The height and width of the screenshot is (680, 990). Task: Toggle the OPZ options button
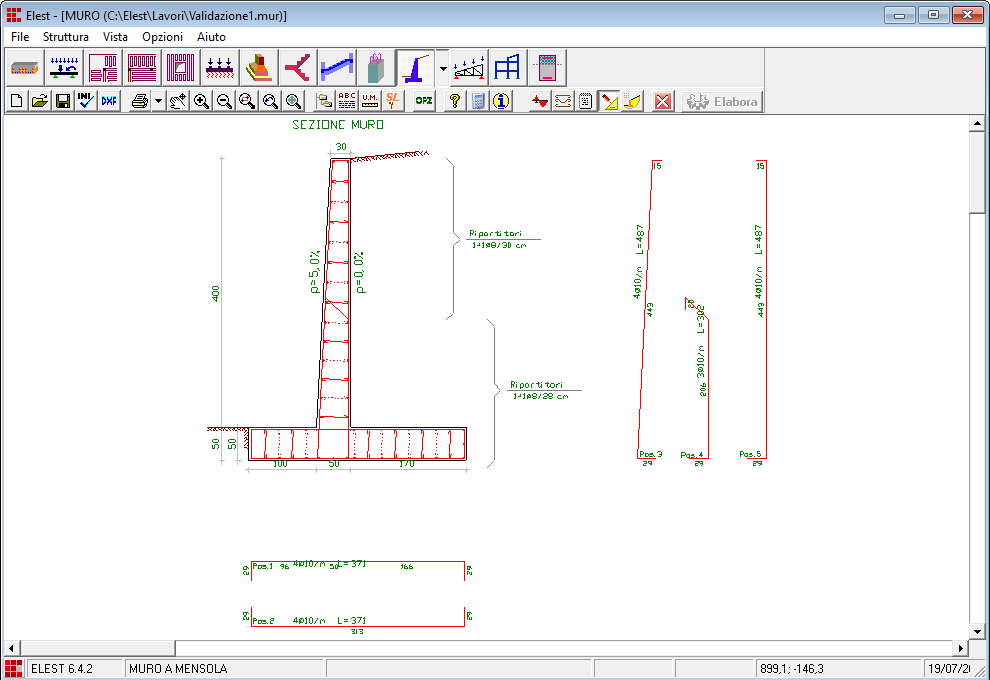[424, 101]
